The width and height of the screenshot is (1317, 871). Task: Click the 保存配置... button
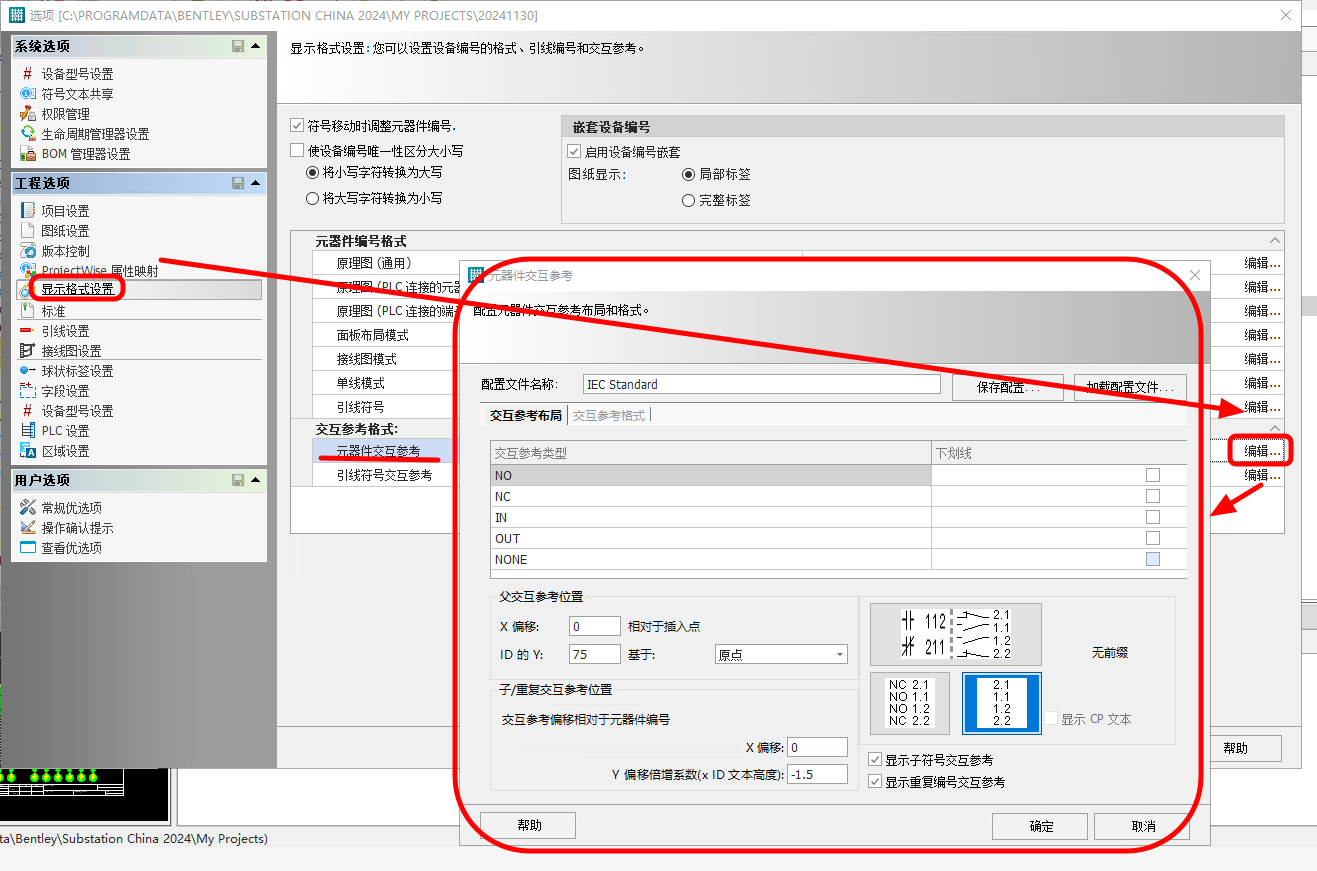pyautogui.click(x=1007, y=388)
